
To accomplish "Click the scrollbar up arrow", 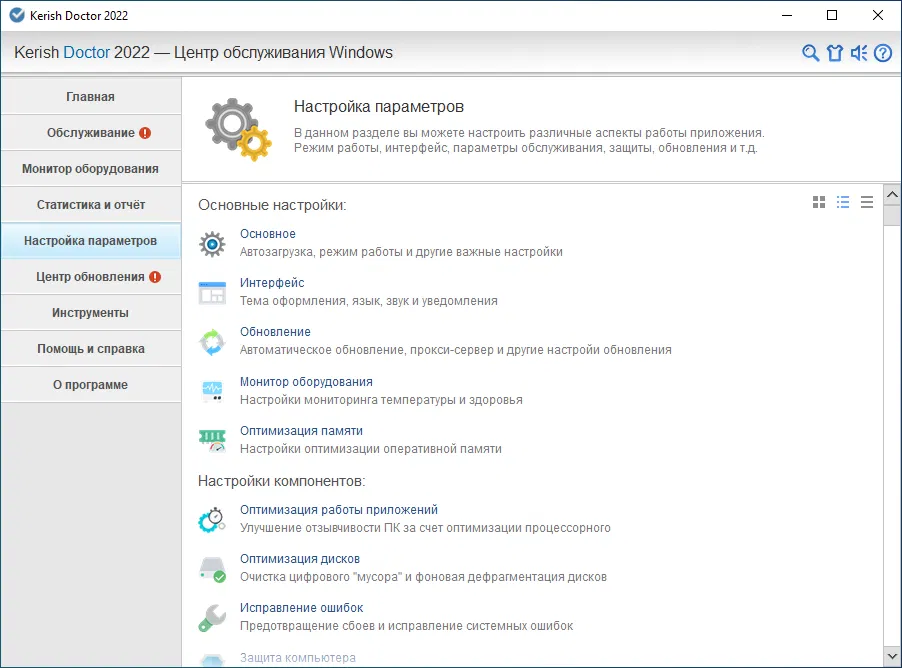I will pos(892,194).
